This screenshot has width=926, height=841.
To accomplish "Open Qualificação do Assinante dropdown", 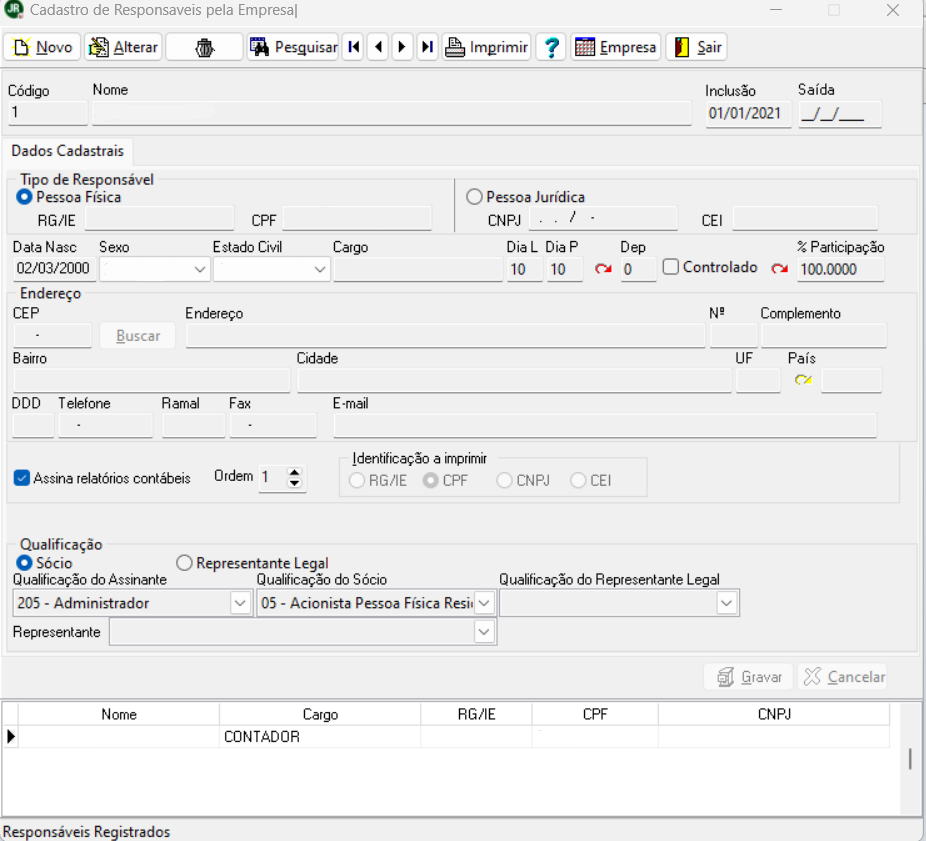I will point(240,603).
